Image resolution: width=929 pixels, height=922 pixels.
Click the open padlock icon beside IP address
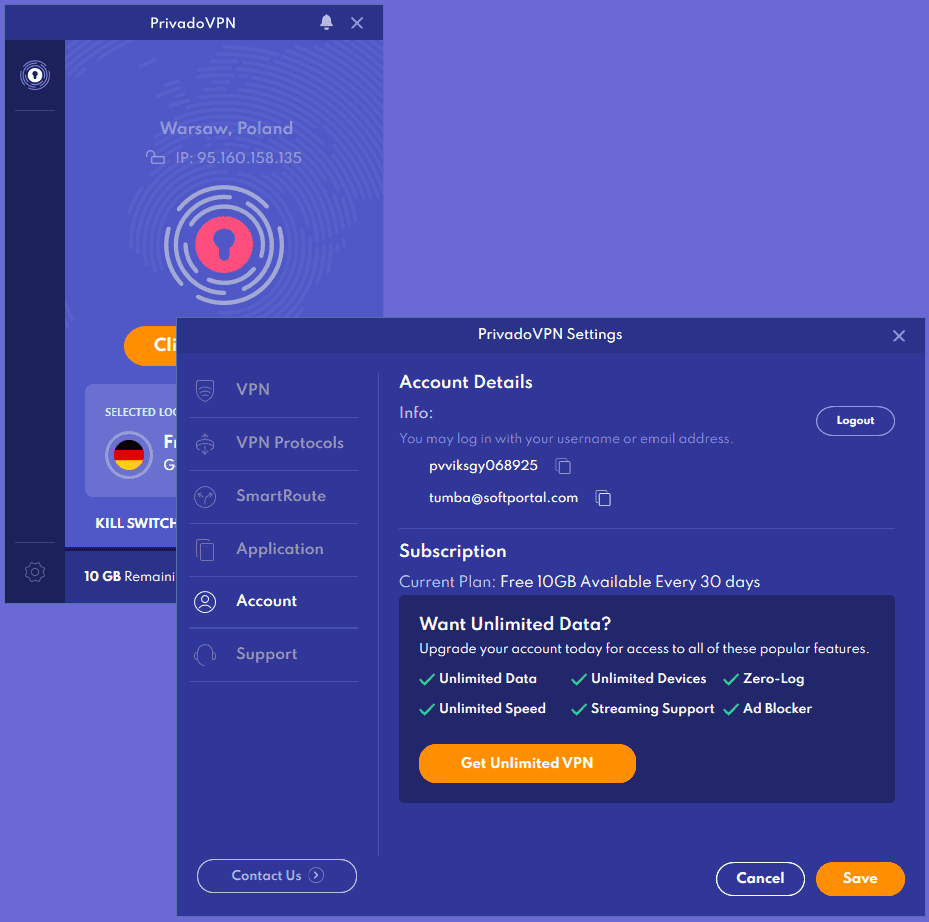[155, 158]
